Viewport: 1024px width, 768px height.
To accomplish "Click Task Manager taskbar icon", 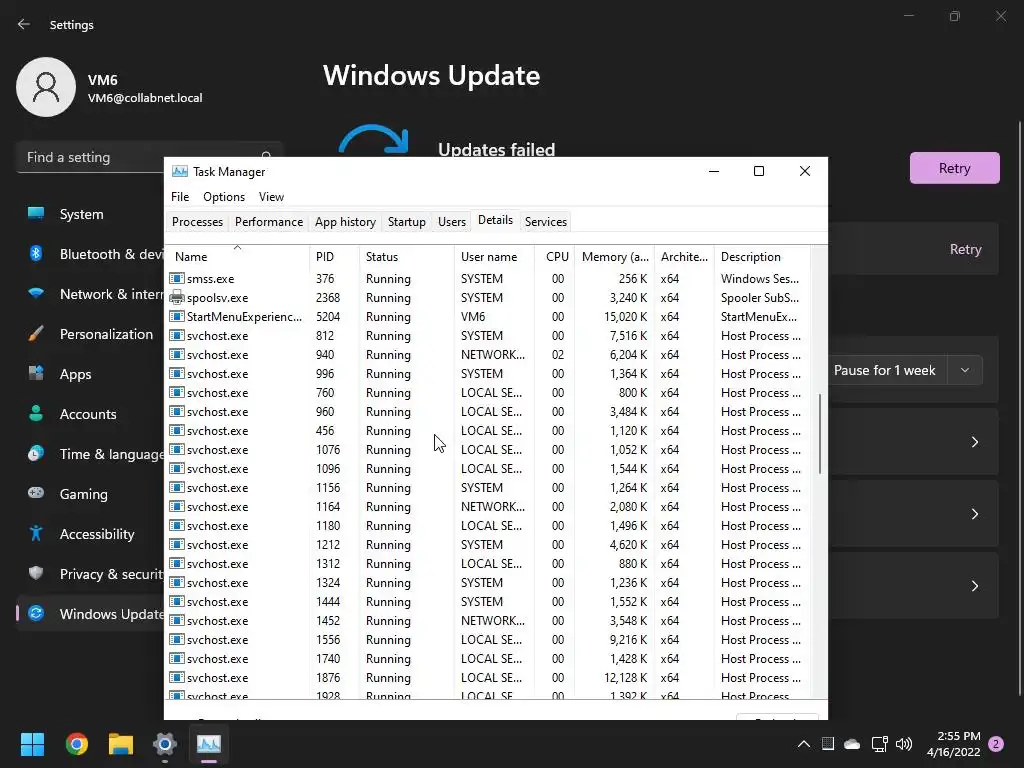I will [209, 744].
